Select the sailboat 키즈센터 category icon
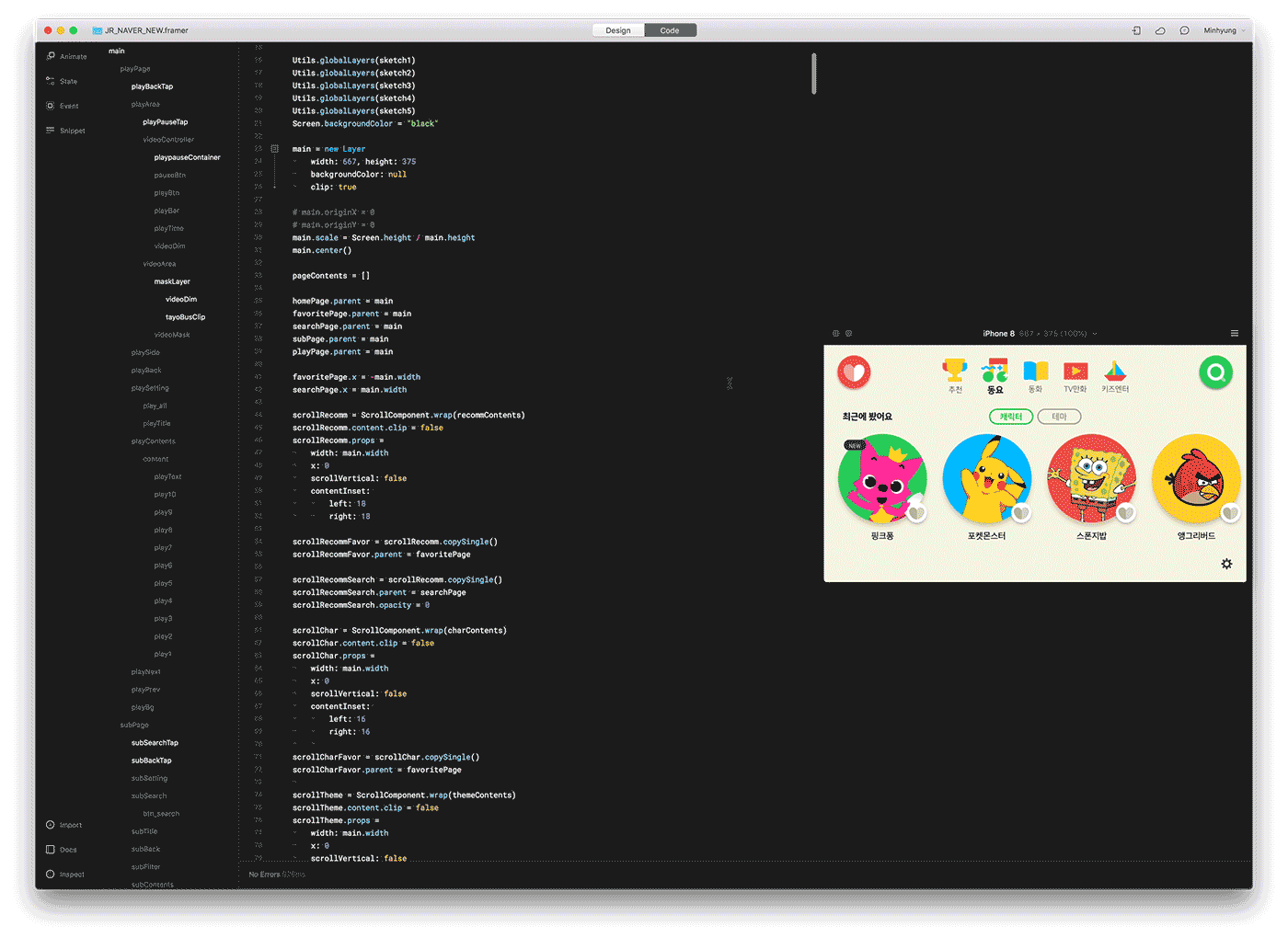Viewport: 1288px width, 938px height. (1115, 375)
